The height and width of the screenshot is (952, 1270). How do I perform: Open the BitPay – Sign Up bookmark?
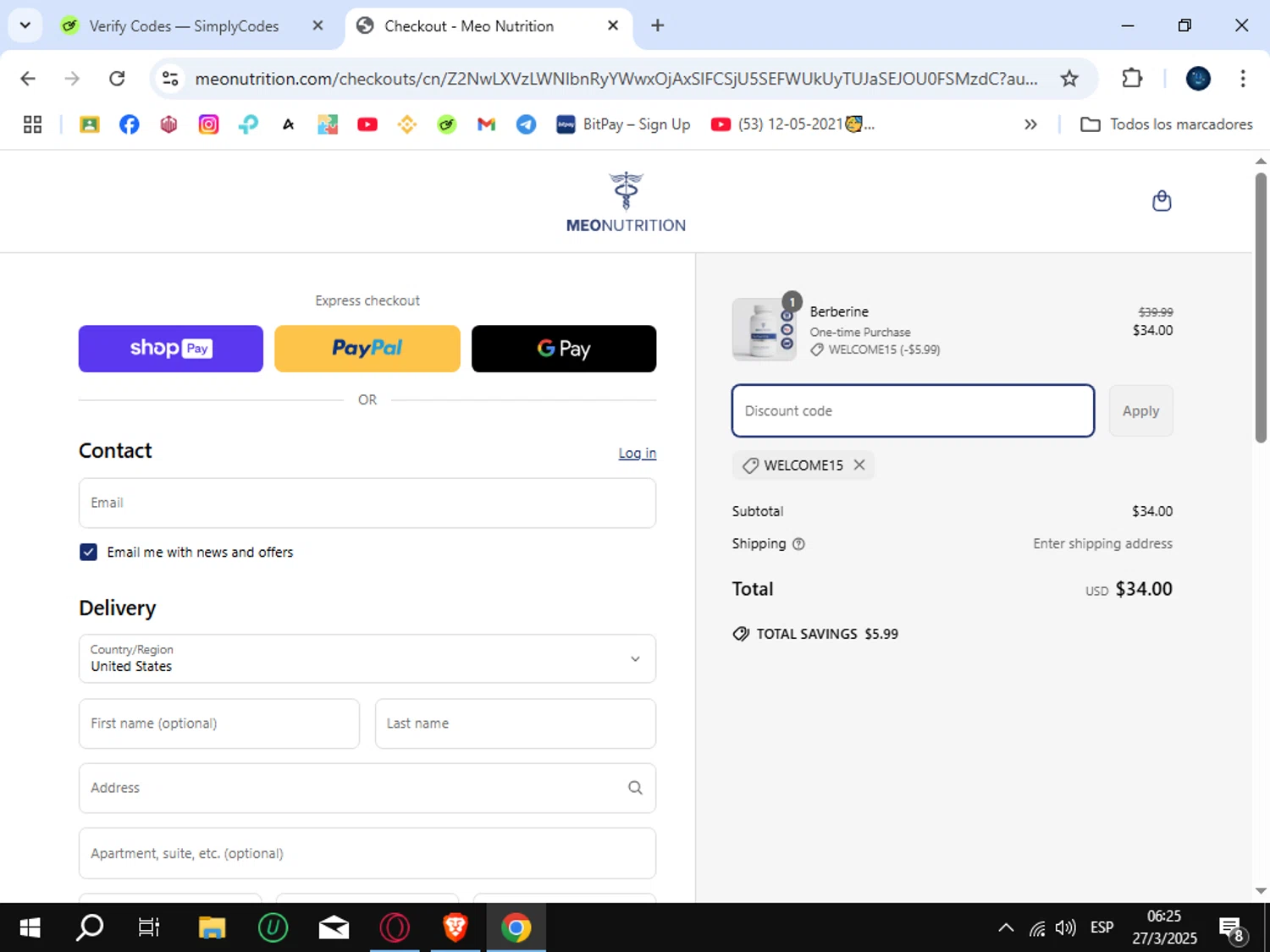tap(623, 124)
